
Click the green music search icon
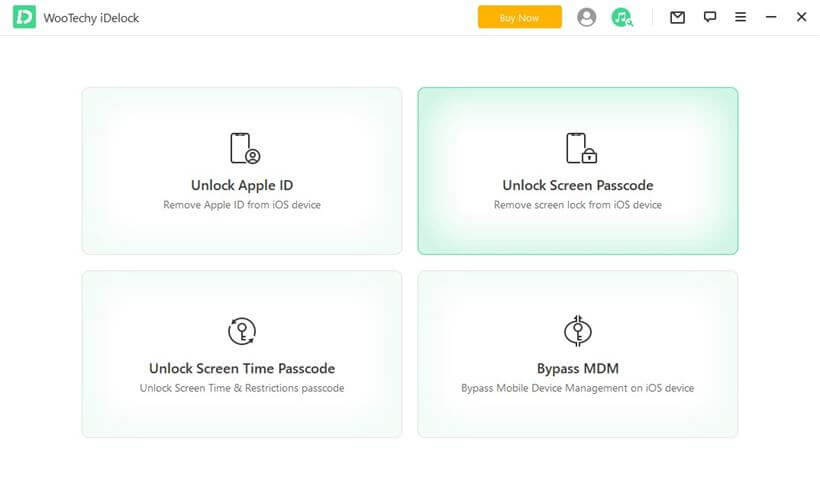click(622, 17)
